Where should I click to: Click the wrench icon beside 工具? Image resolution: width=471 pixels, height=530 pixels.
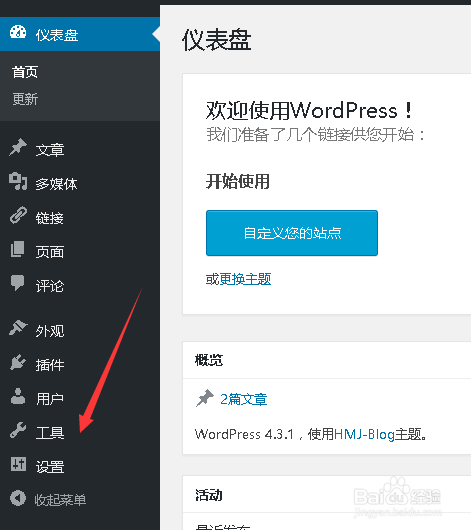[18, 430]
